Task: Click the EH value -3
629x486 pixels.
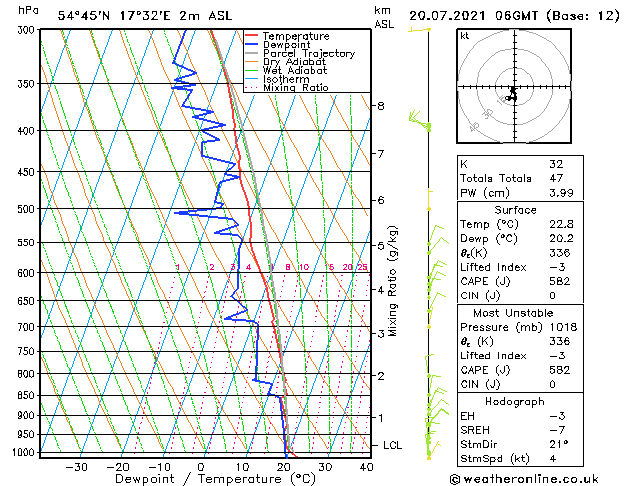Action: [558, 416]
